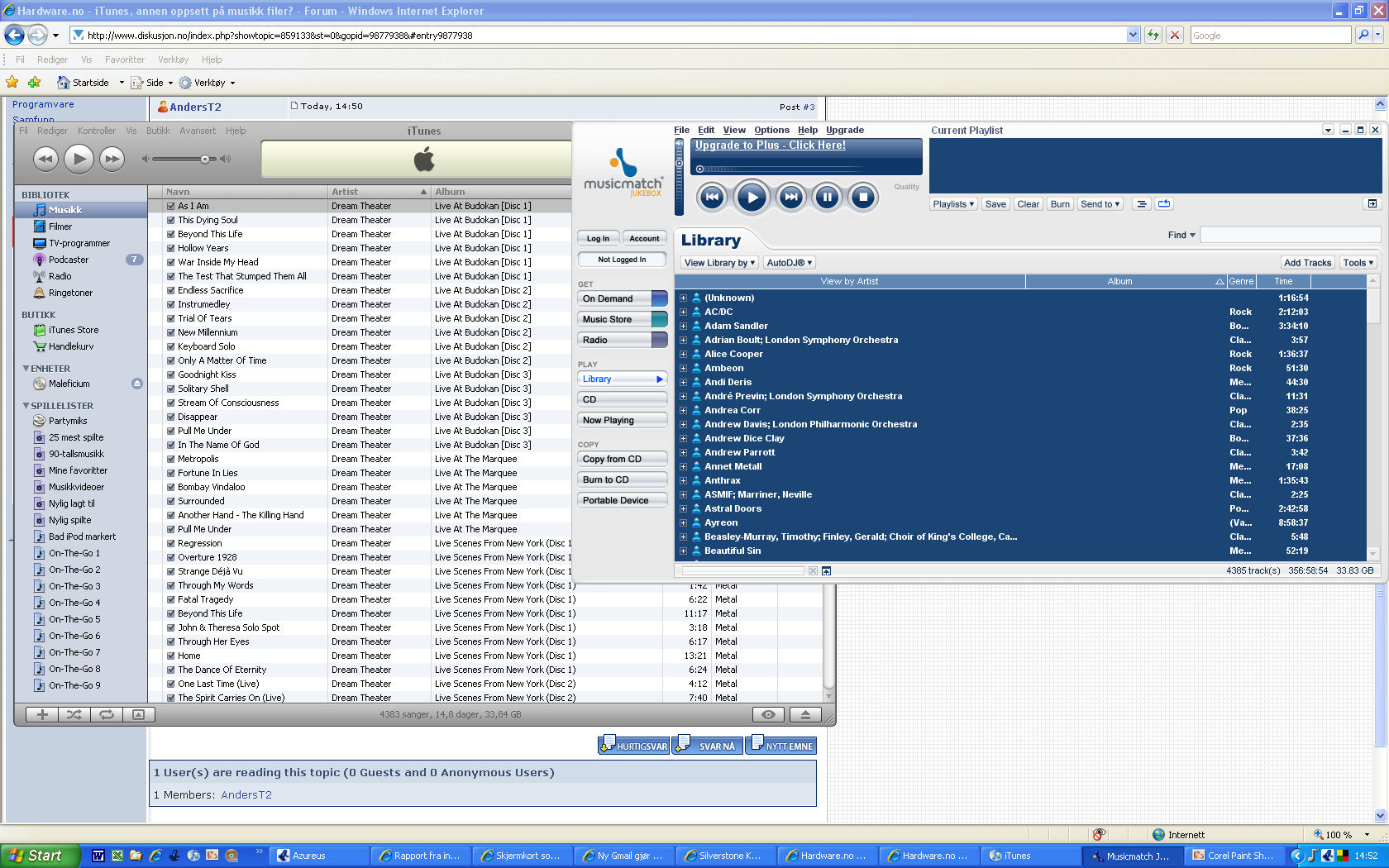The height and width of the screenshot is (868, 1389).
Task: Click the AndersT2 member link
Action: click(246, 795)
